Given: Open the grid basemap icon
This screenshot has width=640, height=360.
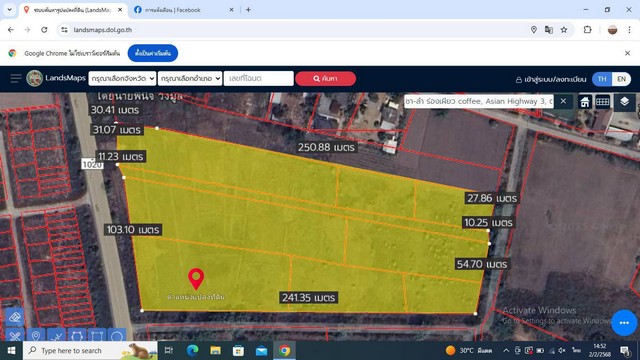Looking at the screenshot, I should [602, 102].
